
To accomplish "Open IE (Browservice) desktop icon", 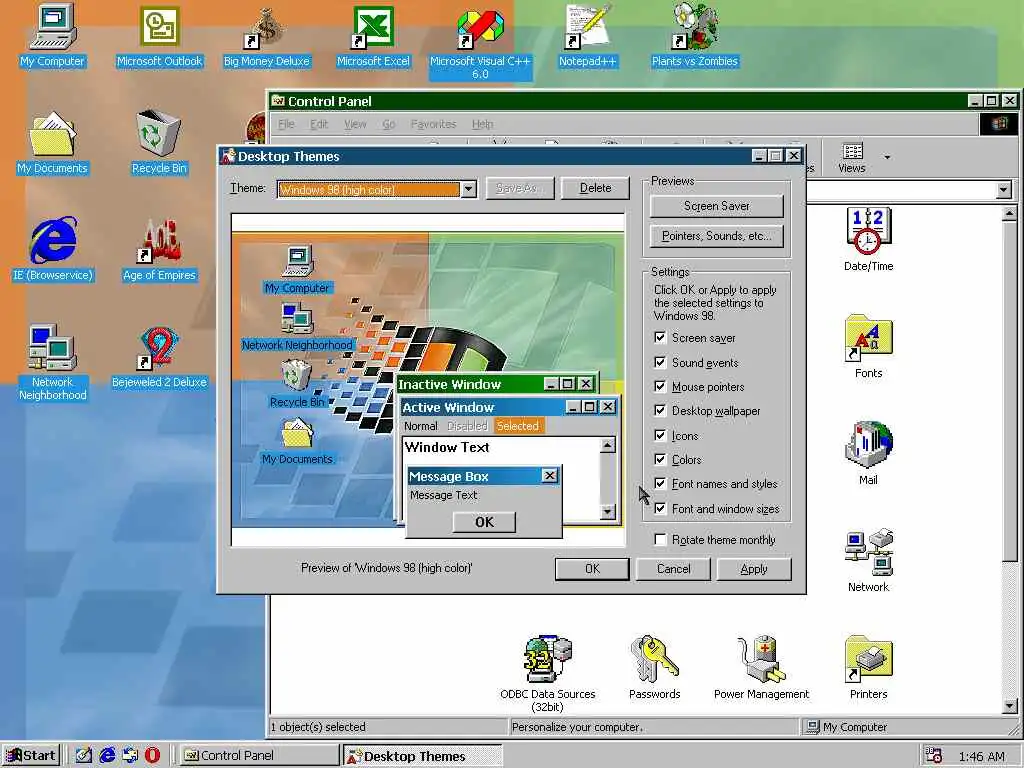I will 53,249.
